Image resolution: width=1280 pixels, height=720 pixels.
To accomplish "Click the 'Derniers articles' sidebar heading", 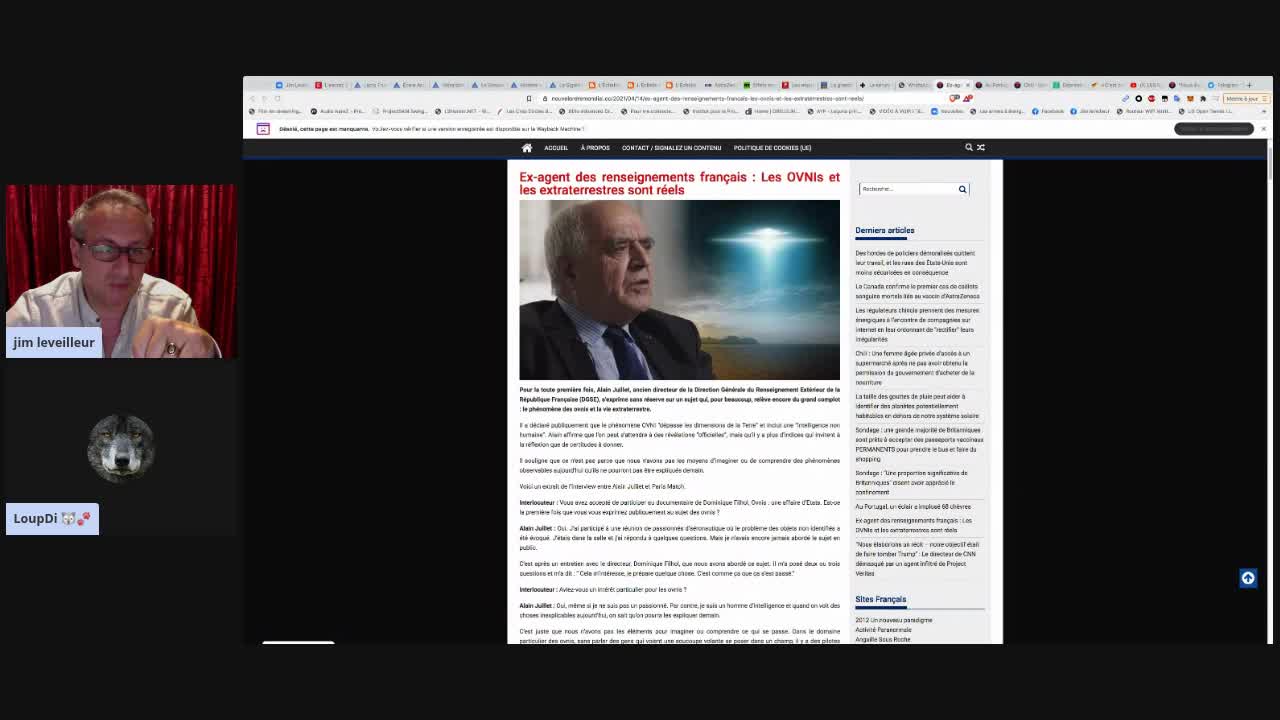I will pos(884,230).
